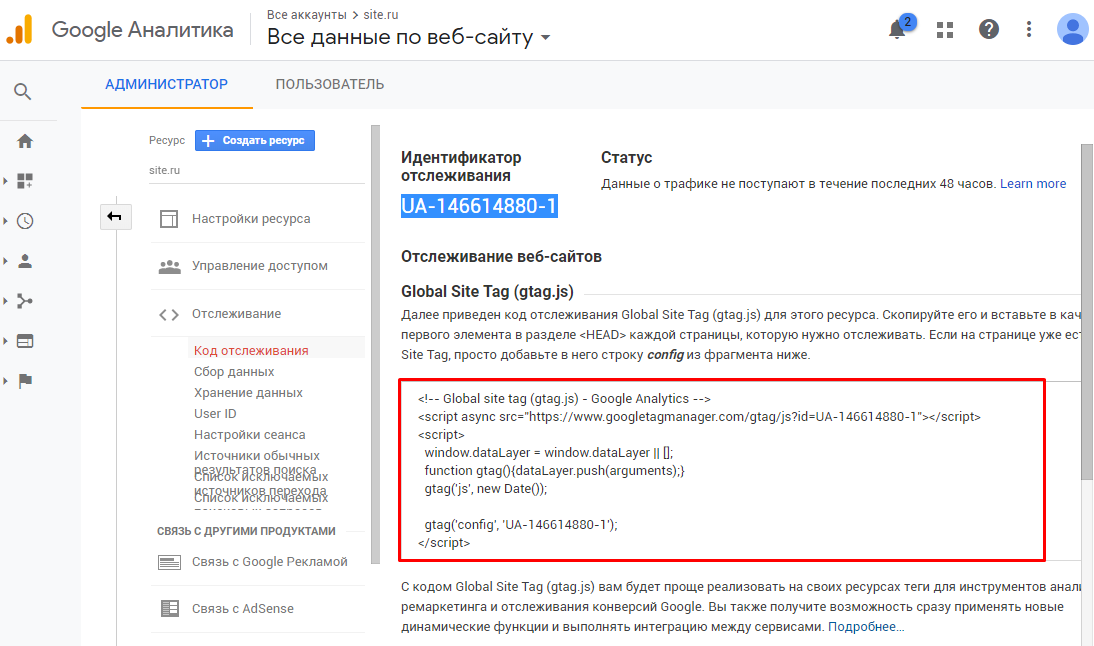Open the Google apps grid icon
Screen dimensions: 1094x646
pyautogui.click(x=945, y=29)
